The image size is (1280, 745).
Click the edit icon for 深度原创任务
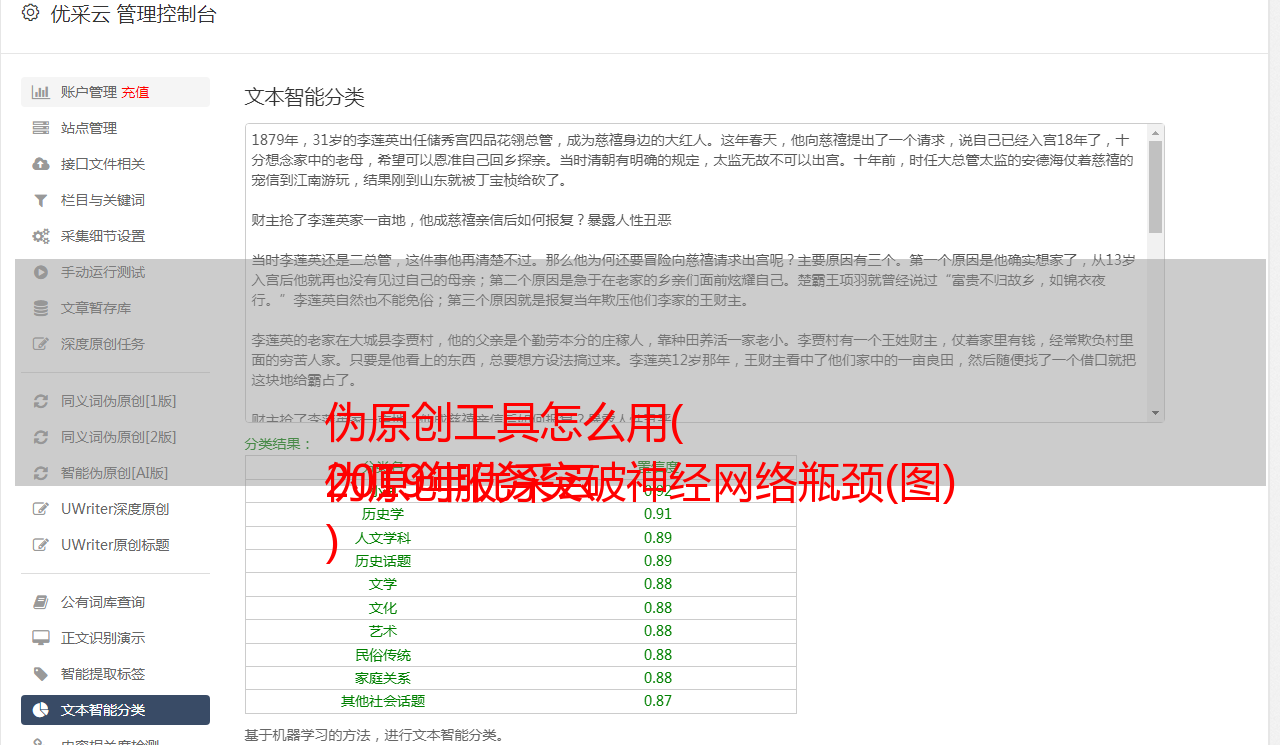[x=41, y=344]
